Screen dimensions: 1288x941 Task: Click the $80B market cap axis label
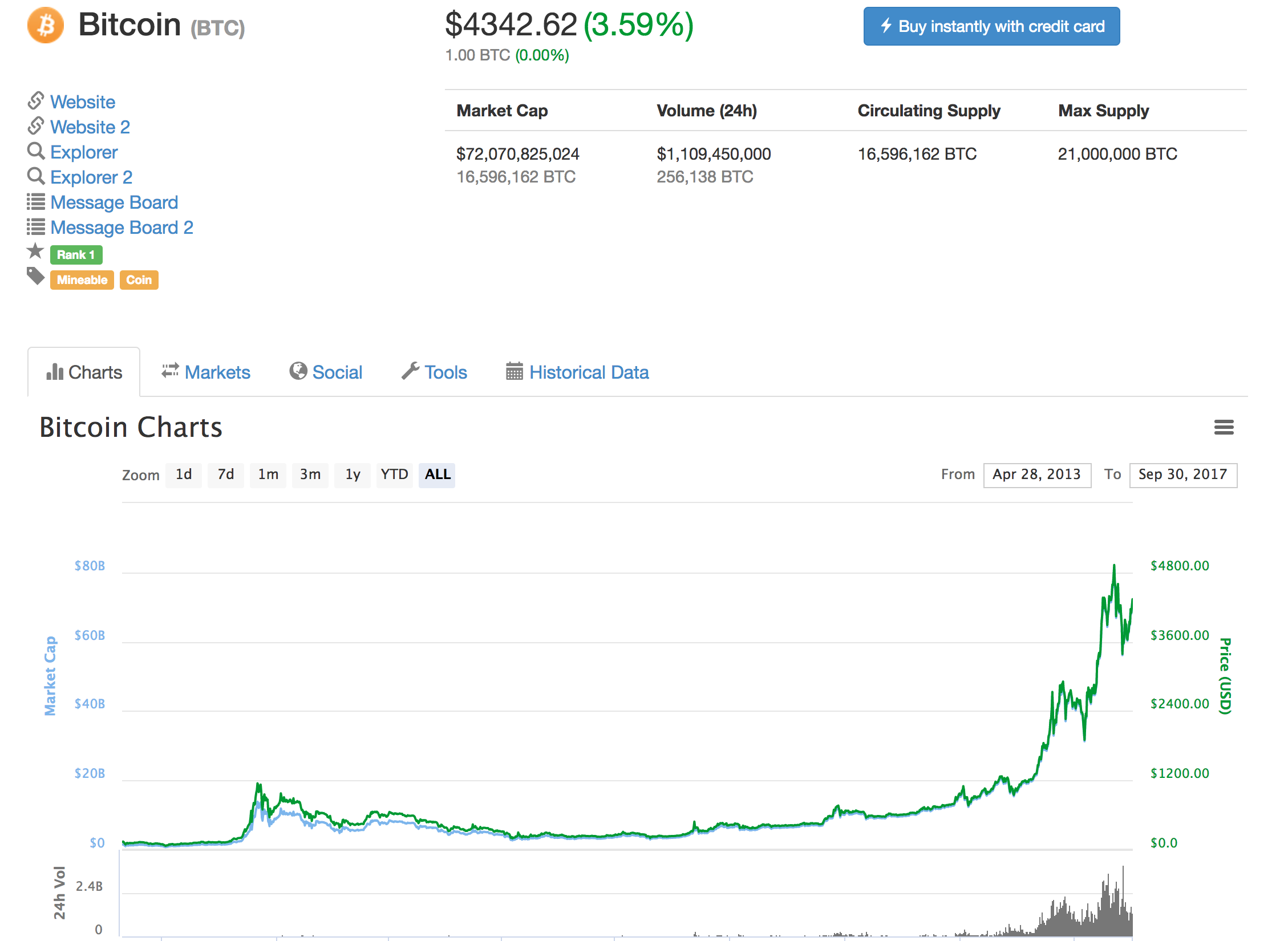coord(90,566)
